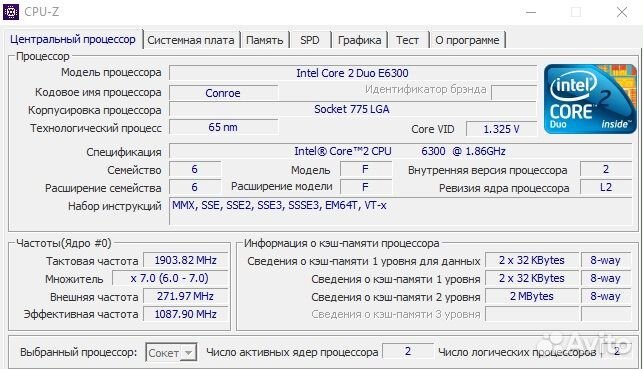Click the Расширение семейства value 6
This screenshot has width=643, height=369.
195,187
